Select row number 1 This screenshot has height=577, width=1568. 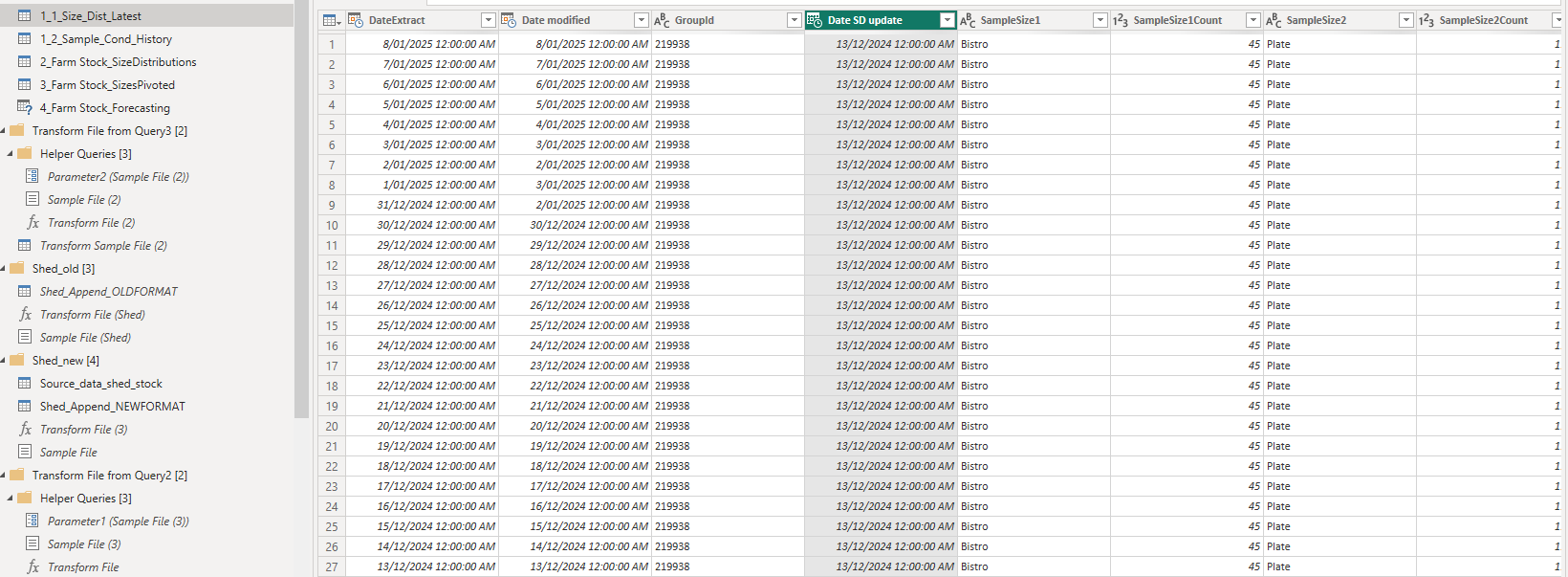[332, 44]
